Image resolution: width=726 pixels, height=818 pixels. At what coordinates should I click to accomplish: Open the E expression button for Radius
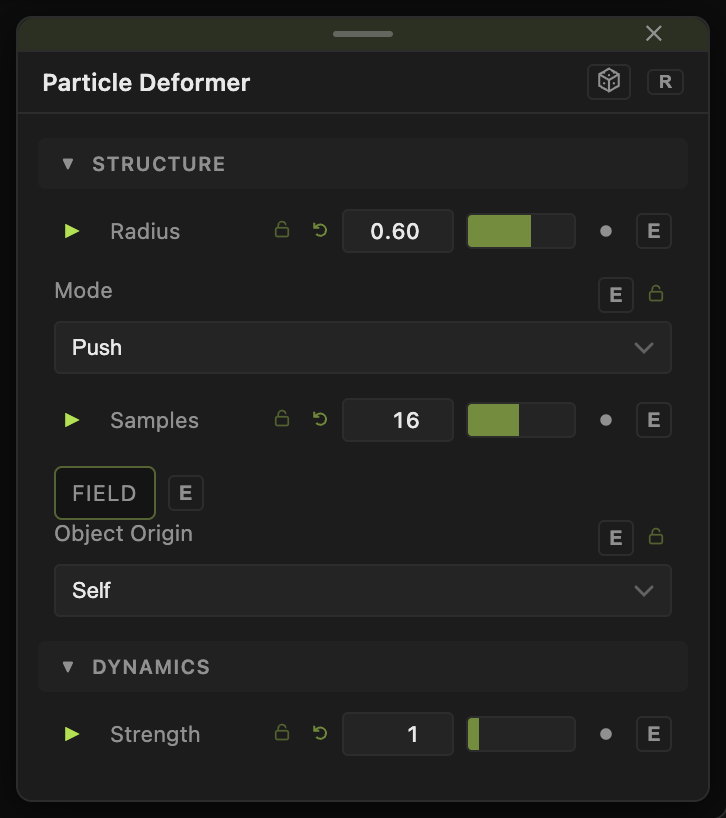(654, 231)
